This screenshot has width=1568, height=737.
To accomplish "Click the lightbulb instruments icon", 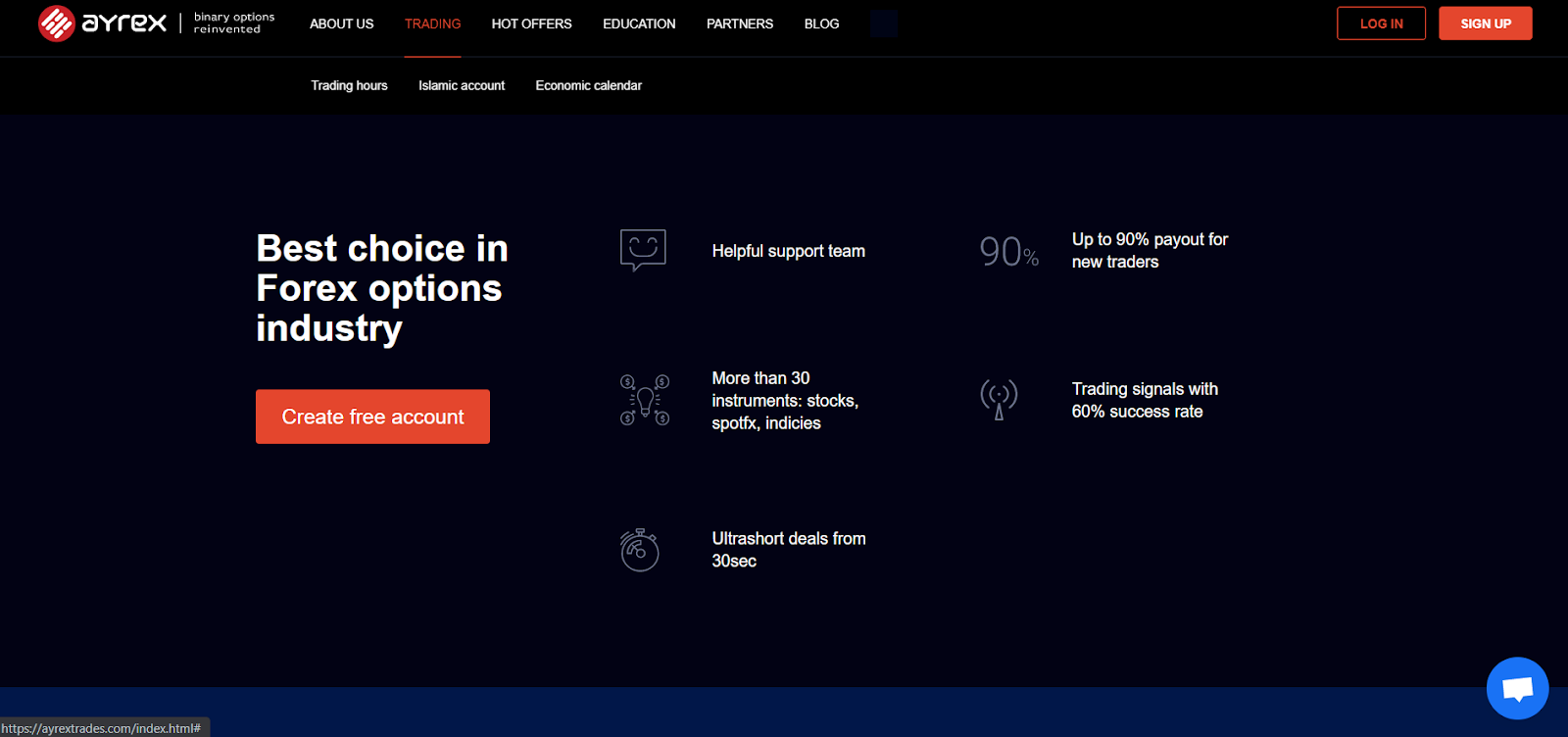I will tap(645, 400).
